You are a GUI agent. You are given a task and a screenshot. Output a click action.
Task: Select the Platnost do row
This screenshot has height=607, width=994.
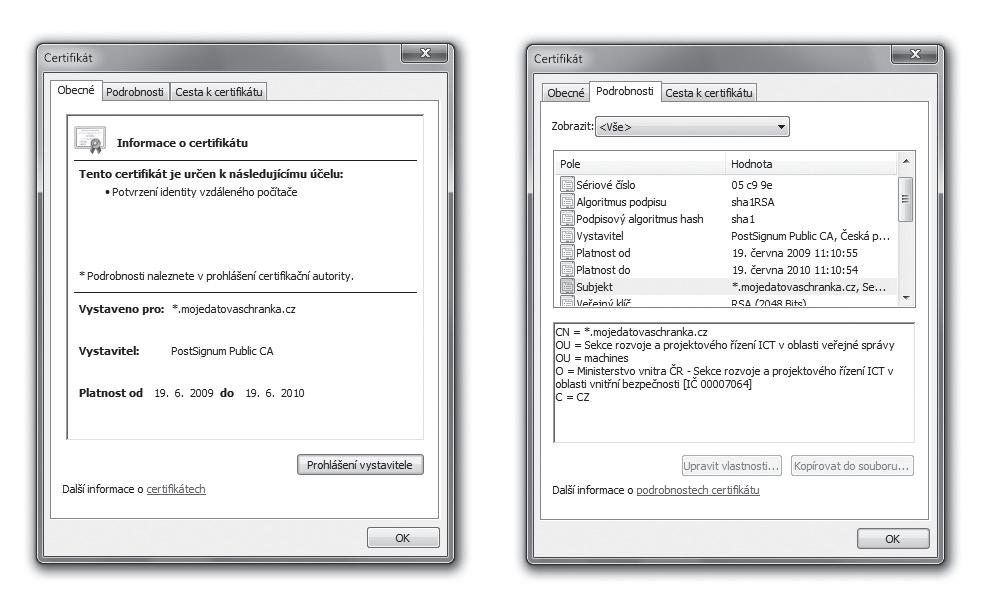[726, 269]
